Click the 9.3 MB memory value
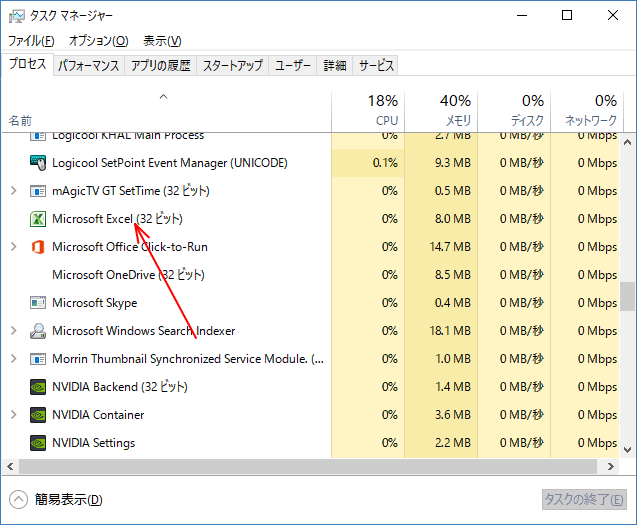This screenshot has width=637, height=525. 453,163
